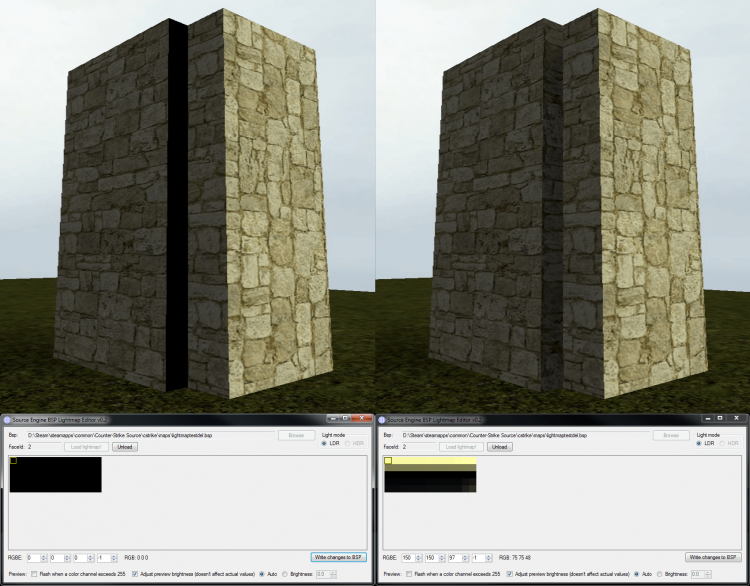750x586 pixels.
Task: Click Unload in the yellow-lightmap editor window
Action: coord(499,447)
